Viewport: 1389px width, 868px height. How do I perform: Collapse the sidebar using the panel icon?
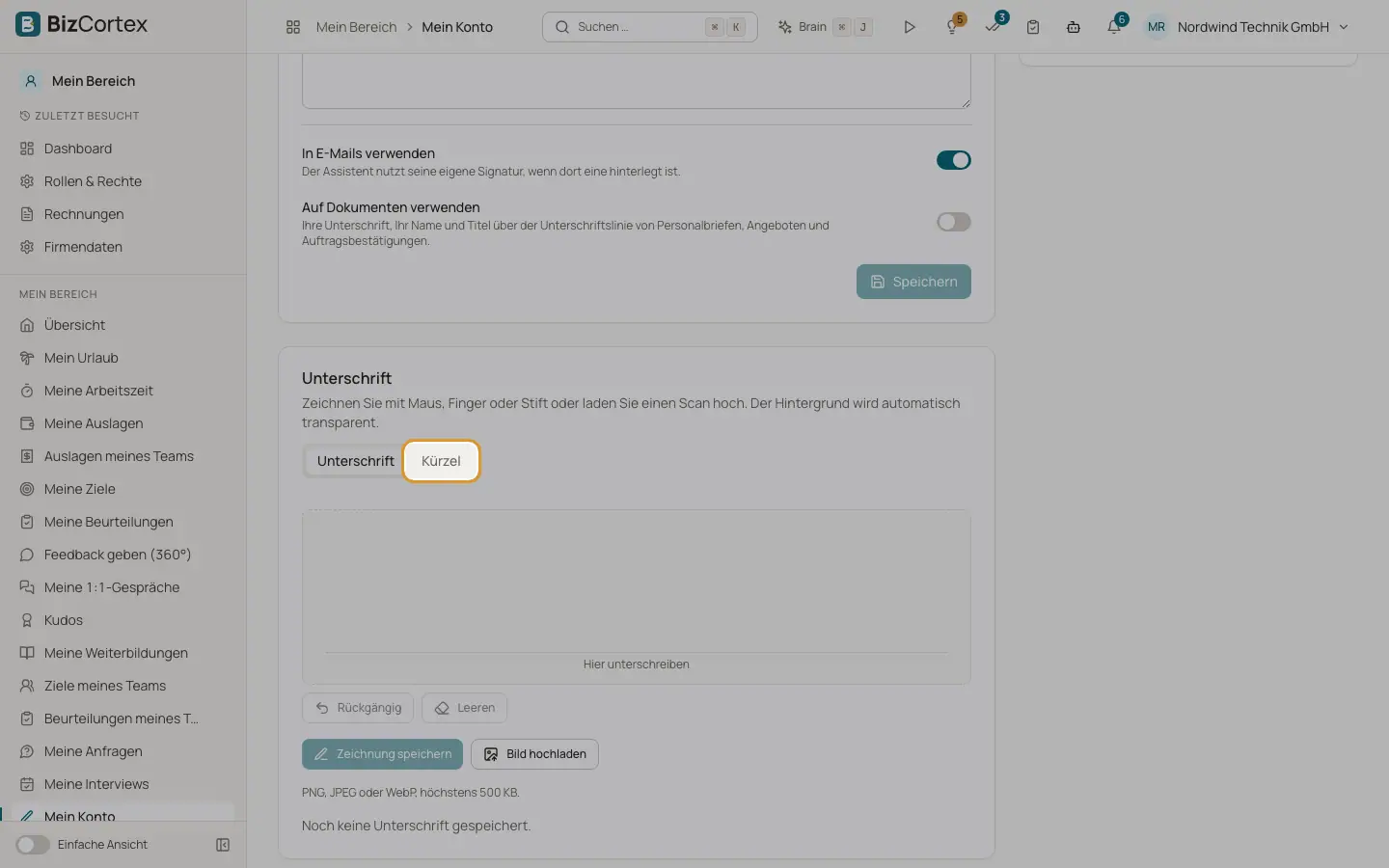(223, 845)
